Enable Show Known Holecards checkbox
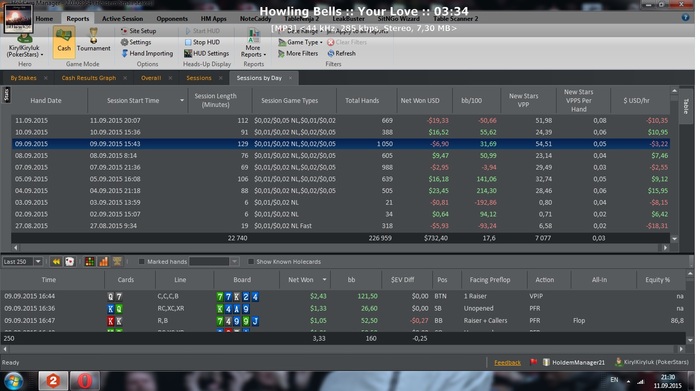The image size is (700, 391). click(251, 262)
